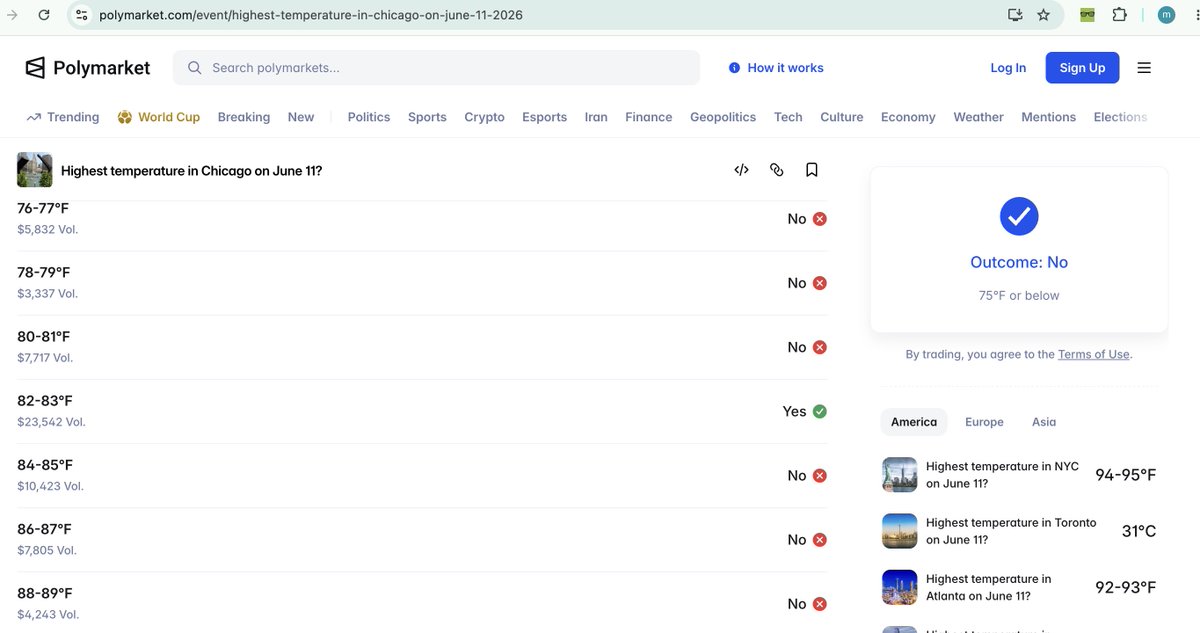Click the green extension icon in toolbar

tap(1089, 15)
